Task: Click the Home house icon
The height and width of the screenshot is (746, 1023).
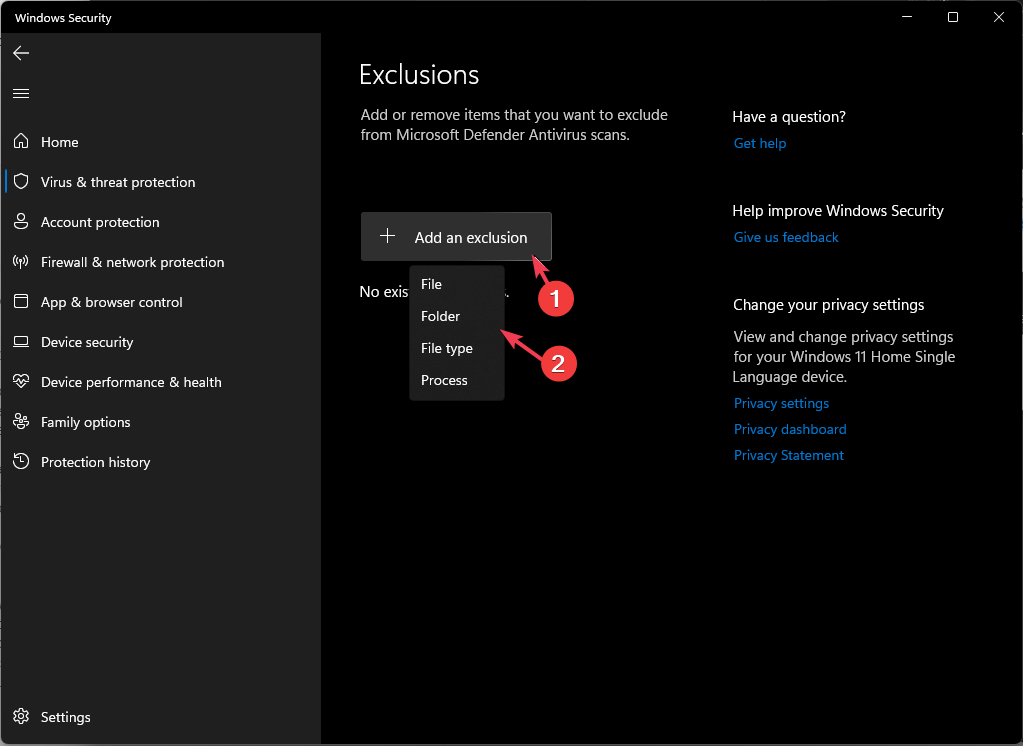Action: (x=21, y=142)
